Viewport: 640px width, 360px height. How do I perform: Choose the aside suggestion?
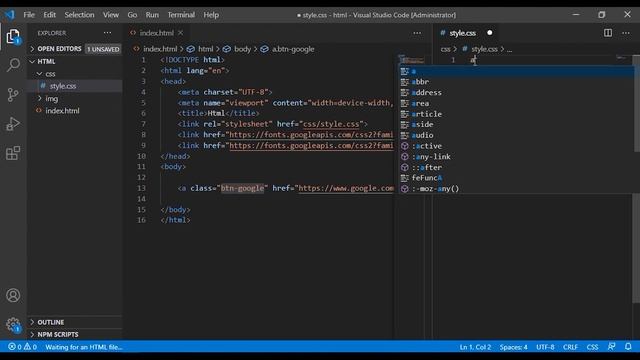516,124
